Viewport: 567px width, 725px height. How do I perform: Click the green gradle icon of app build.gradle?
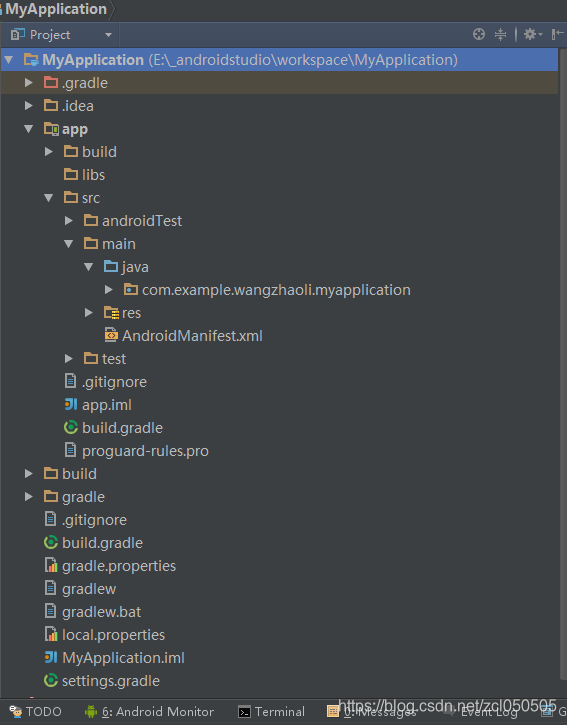tap(71, 428)
